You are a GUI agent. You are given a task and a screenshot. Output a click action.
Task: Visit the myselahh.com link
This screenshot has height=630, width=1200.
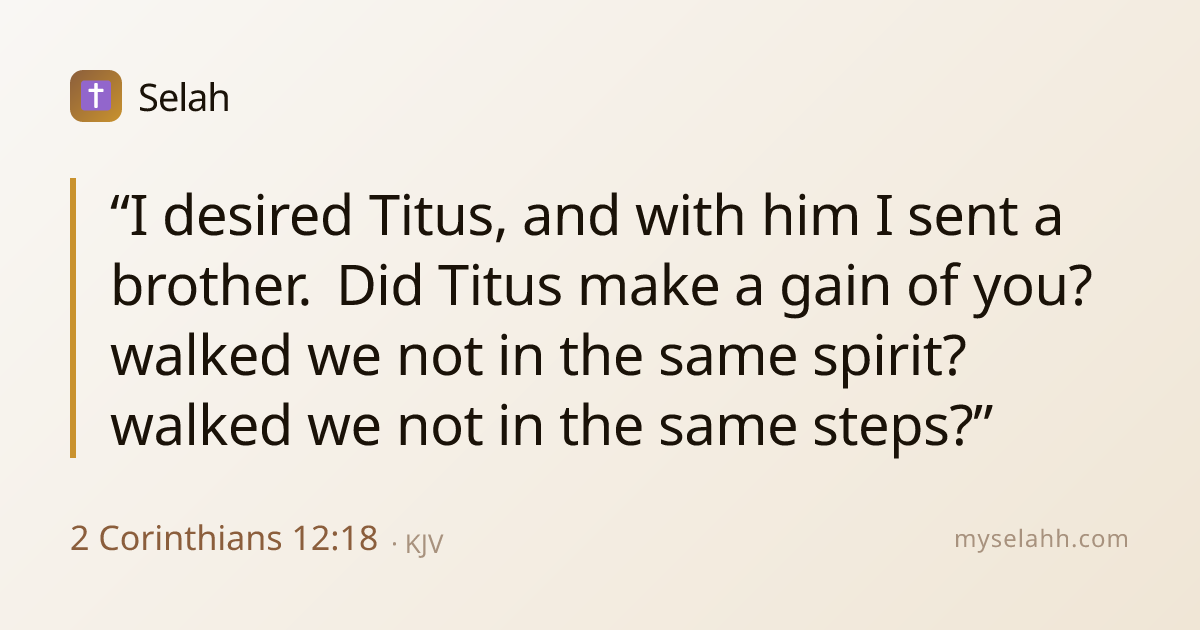click(1041, 539)
